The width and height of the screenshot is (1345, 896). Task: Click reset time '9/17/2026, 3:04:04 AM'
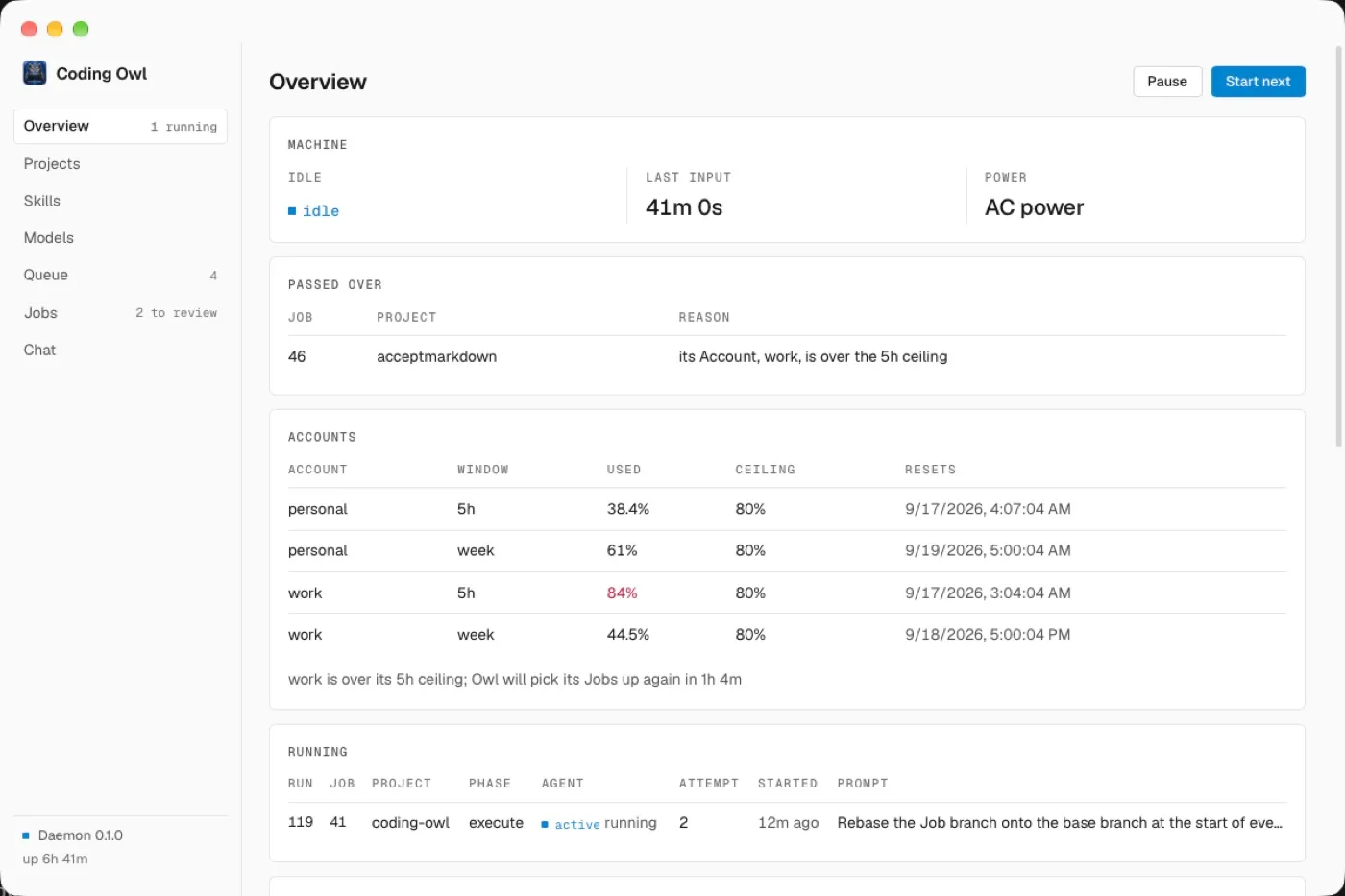pos(988,593)
